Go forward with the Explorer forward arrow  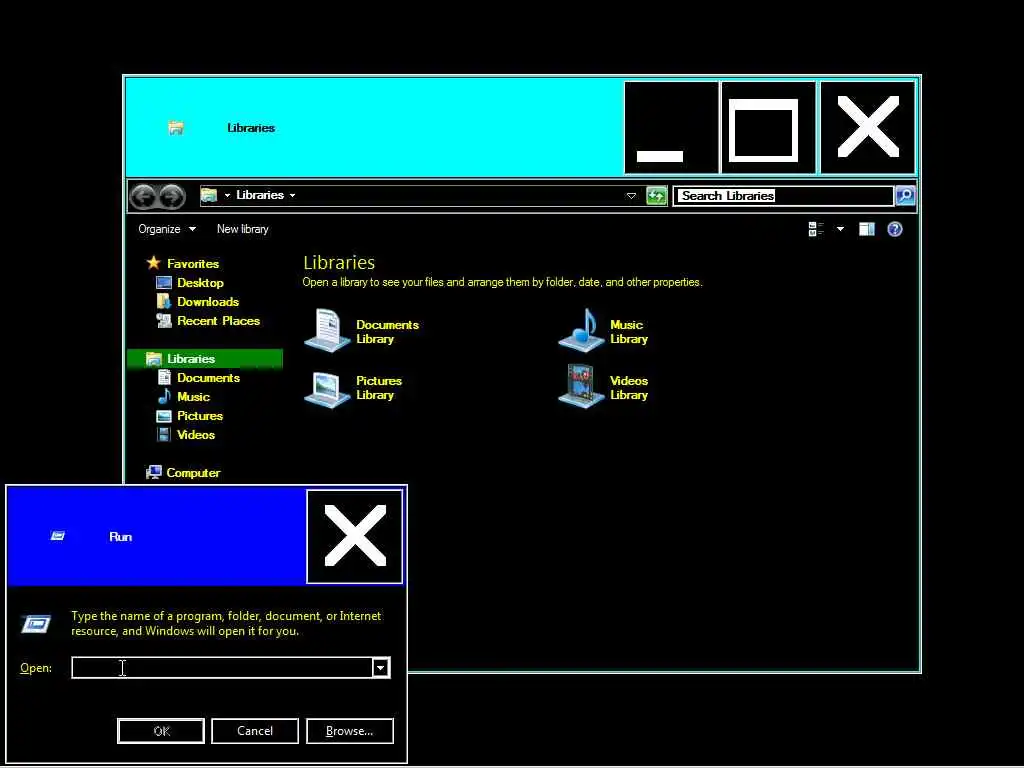172,196
